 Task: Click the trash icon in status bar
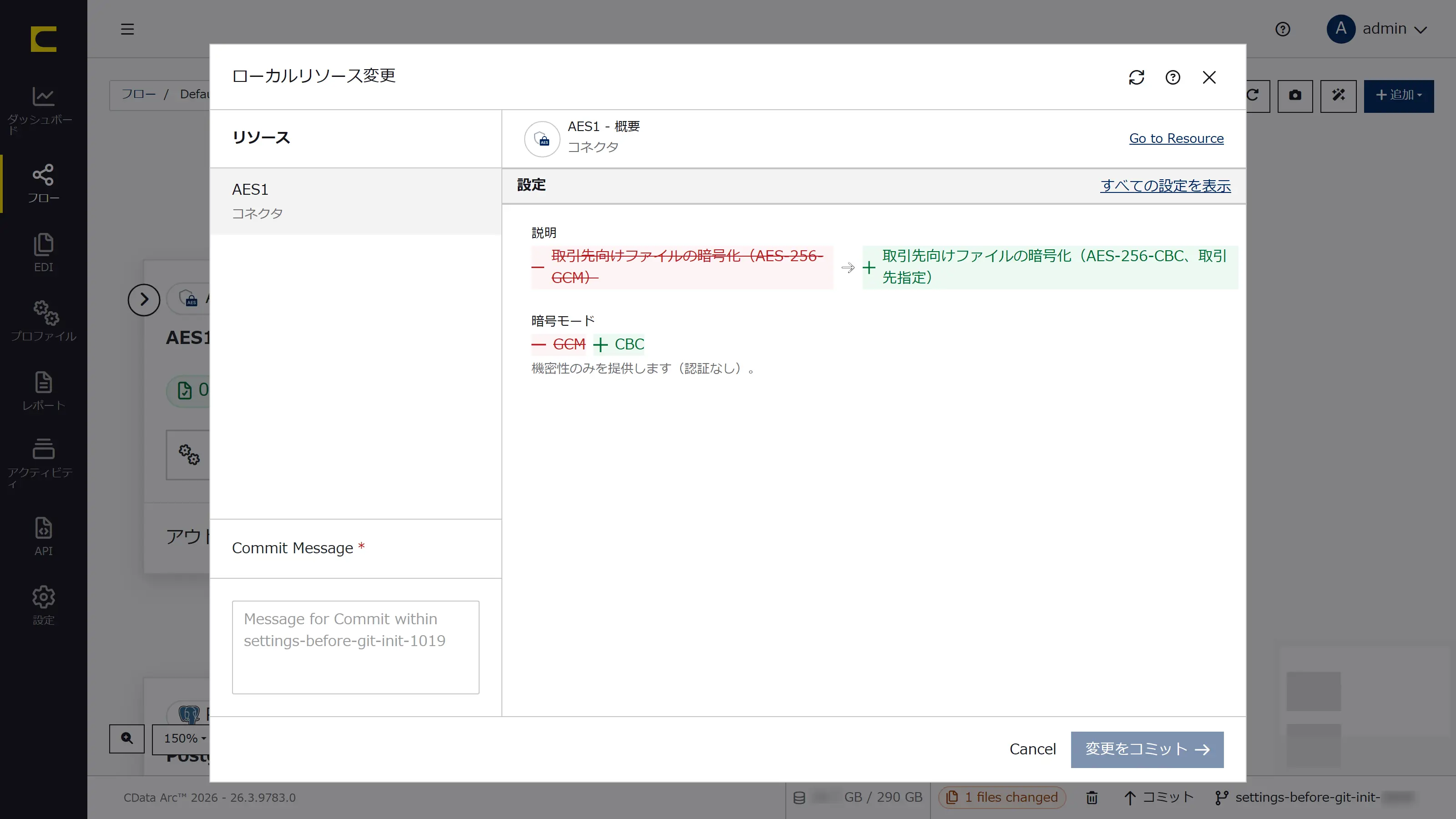click(1092, 798)
